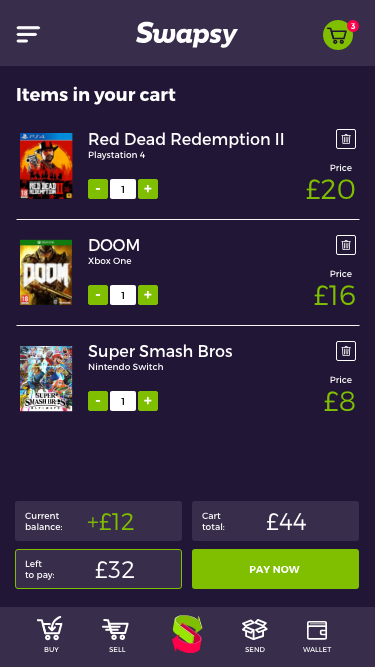Increase Super Smash Bros quantity

[x=148, y=401]
